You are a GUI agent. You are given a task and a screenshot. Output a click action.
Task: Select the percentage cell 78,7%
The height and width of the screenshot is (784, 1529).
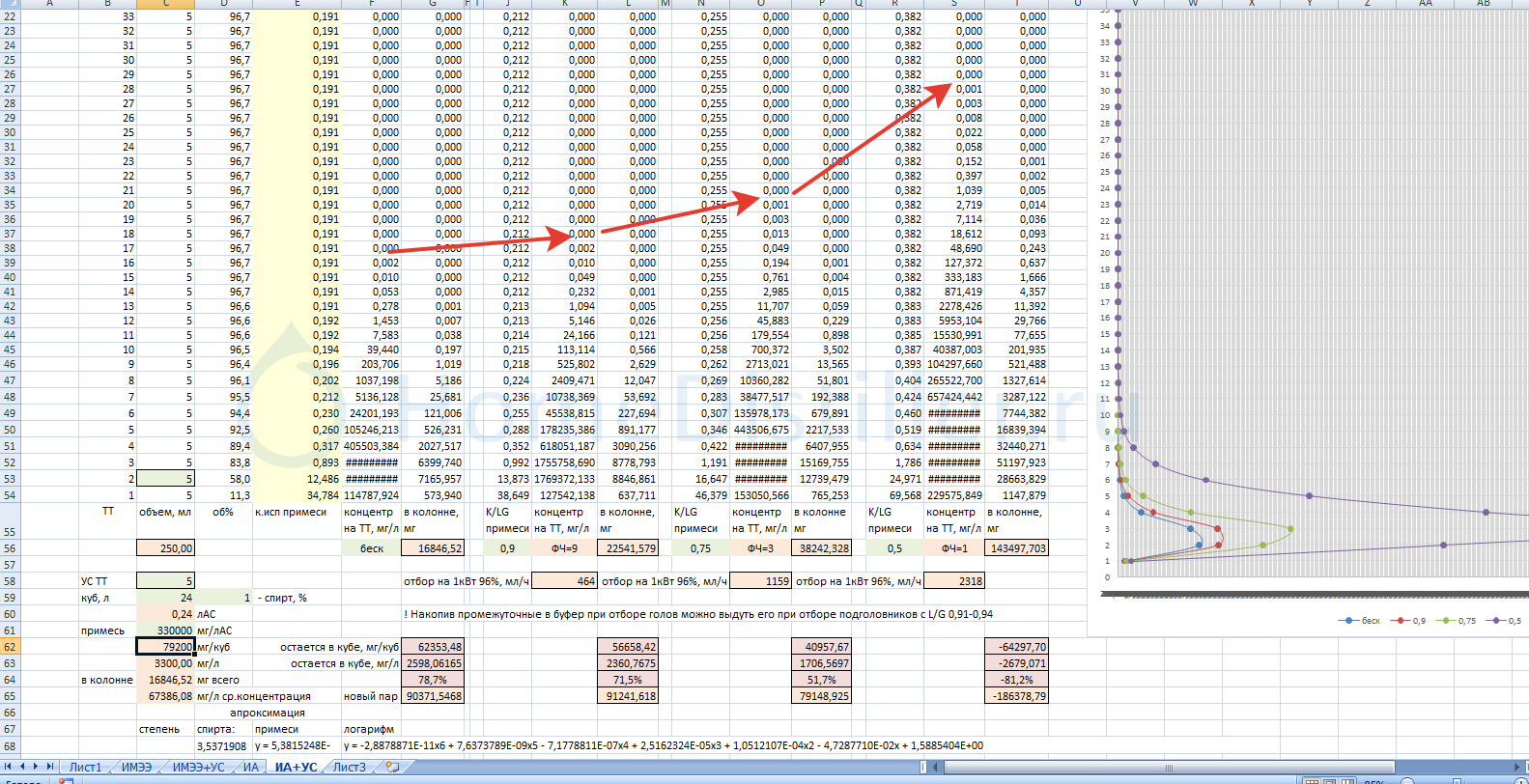pyautogui.click(x=433, y=680)
